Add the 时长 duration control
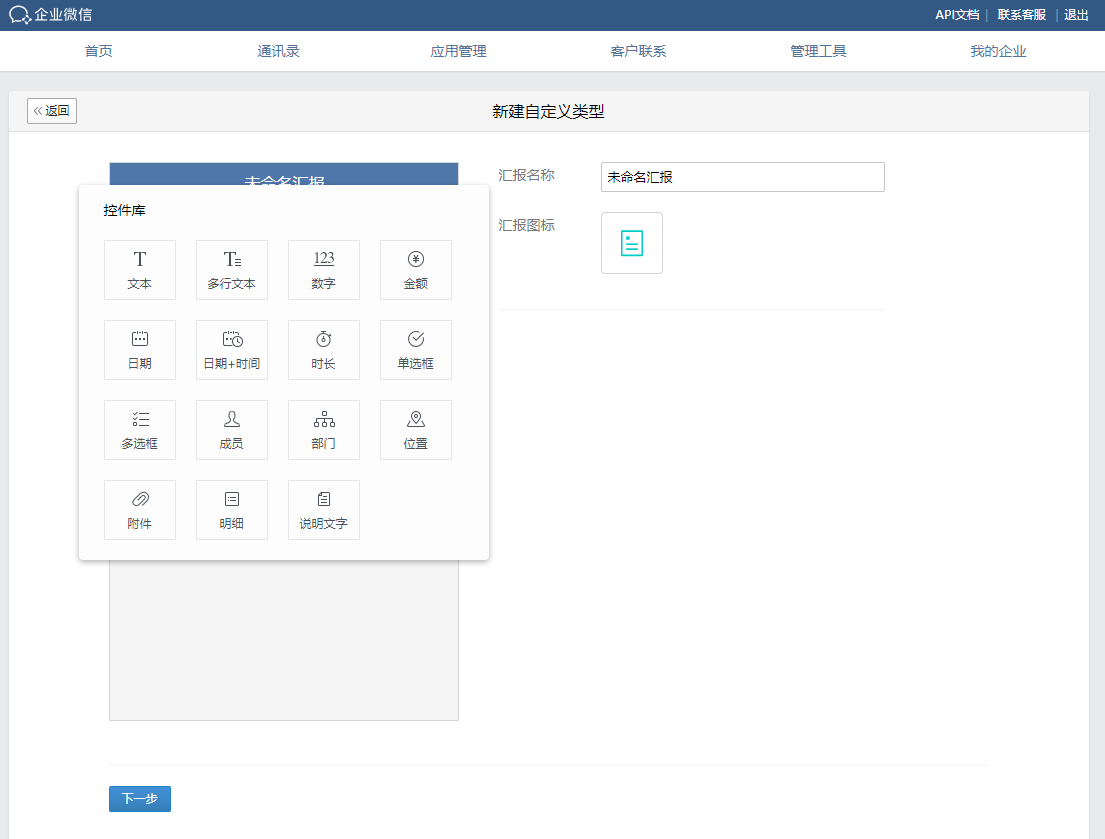The width and height of the screenshot is (1105, 839). [323, 350]
